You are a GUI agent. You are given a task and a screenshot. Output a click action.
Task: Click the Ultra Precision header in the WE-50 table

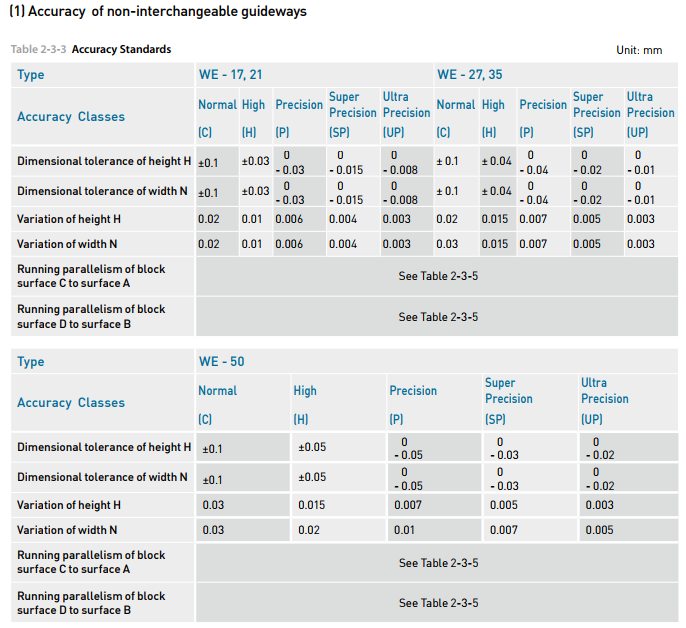604,391
